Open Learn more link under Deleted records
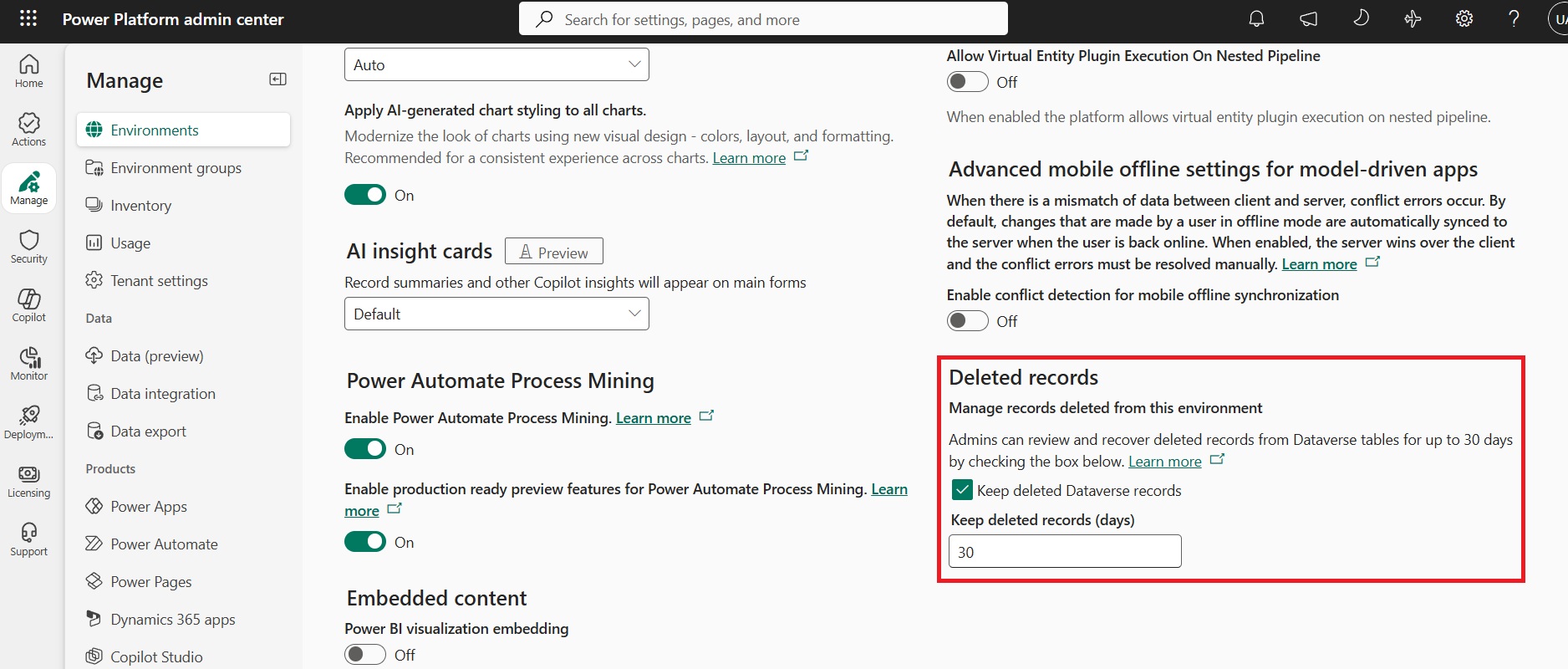The width and height of the screenshot is (1568, 669). tap(1164, 462)
